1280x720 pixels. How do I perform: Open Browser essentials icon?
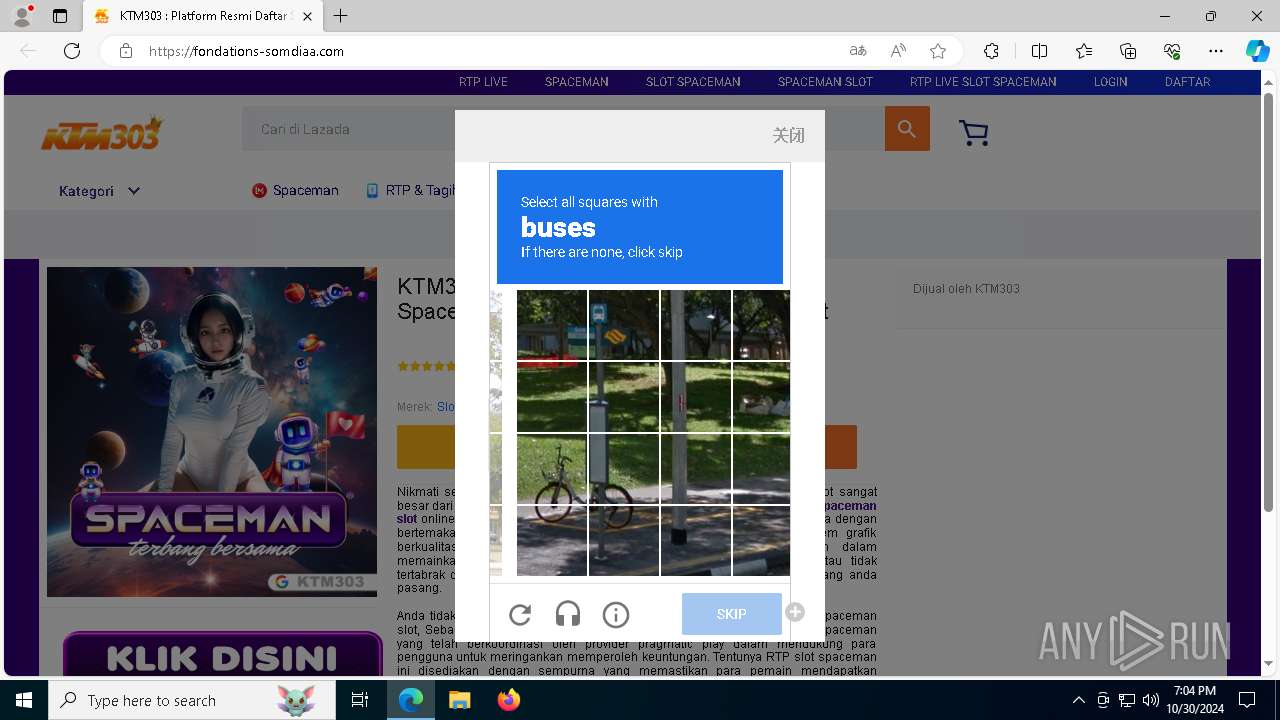coord(1172,51)
